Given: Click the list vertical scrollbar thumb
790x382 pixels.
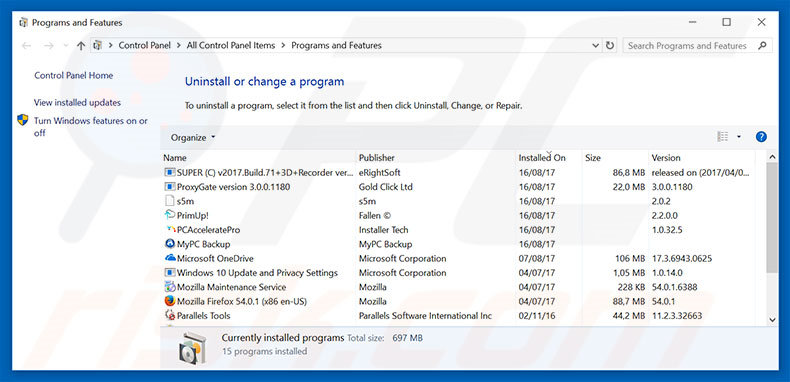Looking at the screenshot, I should pos(771,218).
